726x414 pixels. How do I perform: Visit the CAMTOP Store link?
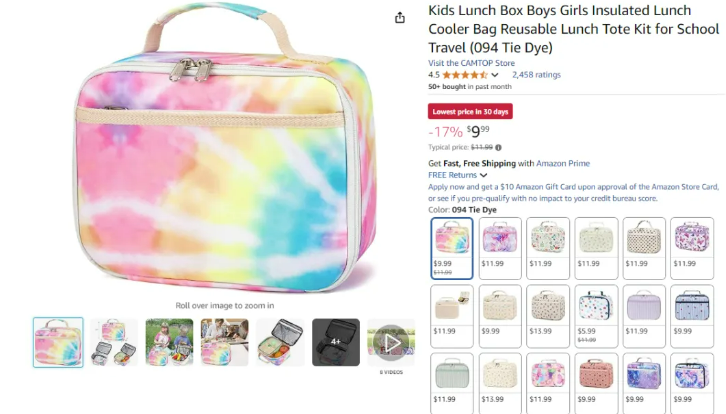471,63
